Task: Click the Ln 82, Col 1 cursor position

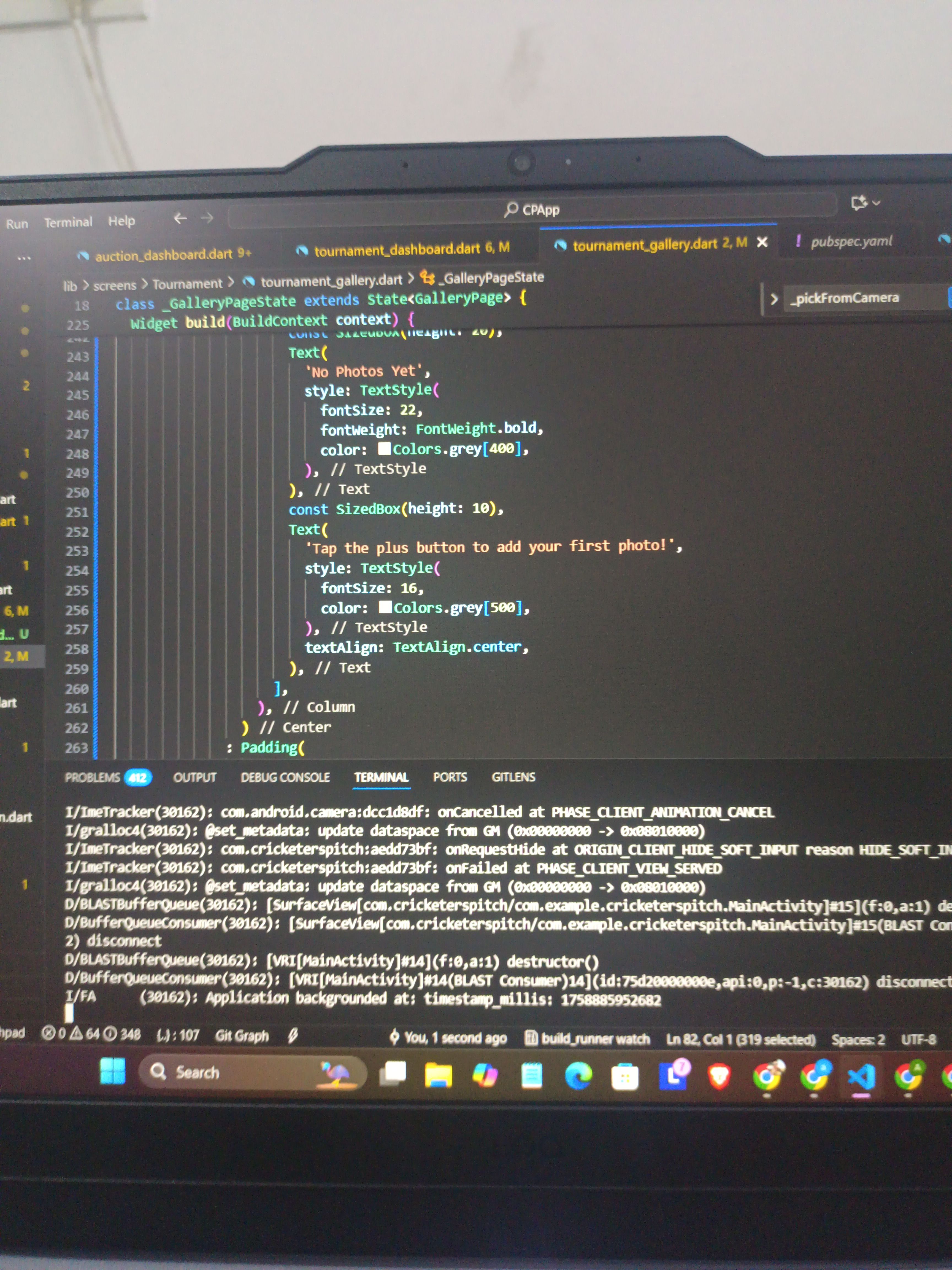Action: tap(740, 1039)
